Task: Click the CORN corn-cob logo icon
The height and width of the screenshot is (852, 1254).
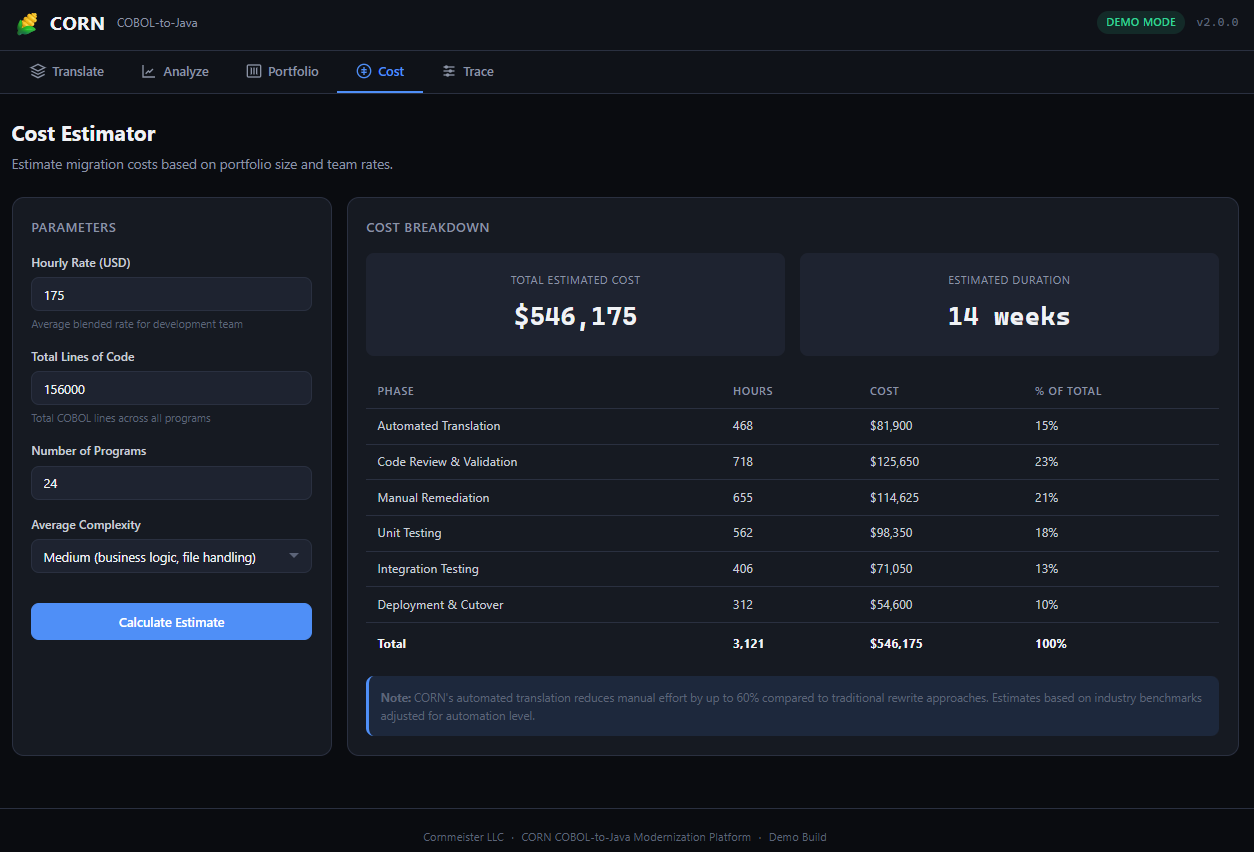Action: 27,22
